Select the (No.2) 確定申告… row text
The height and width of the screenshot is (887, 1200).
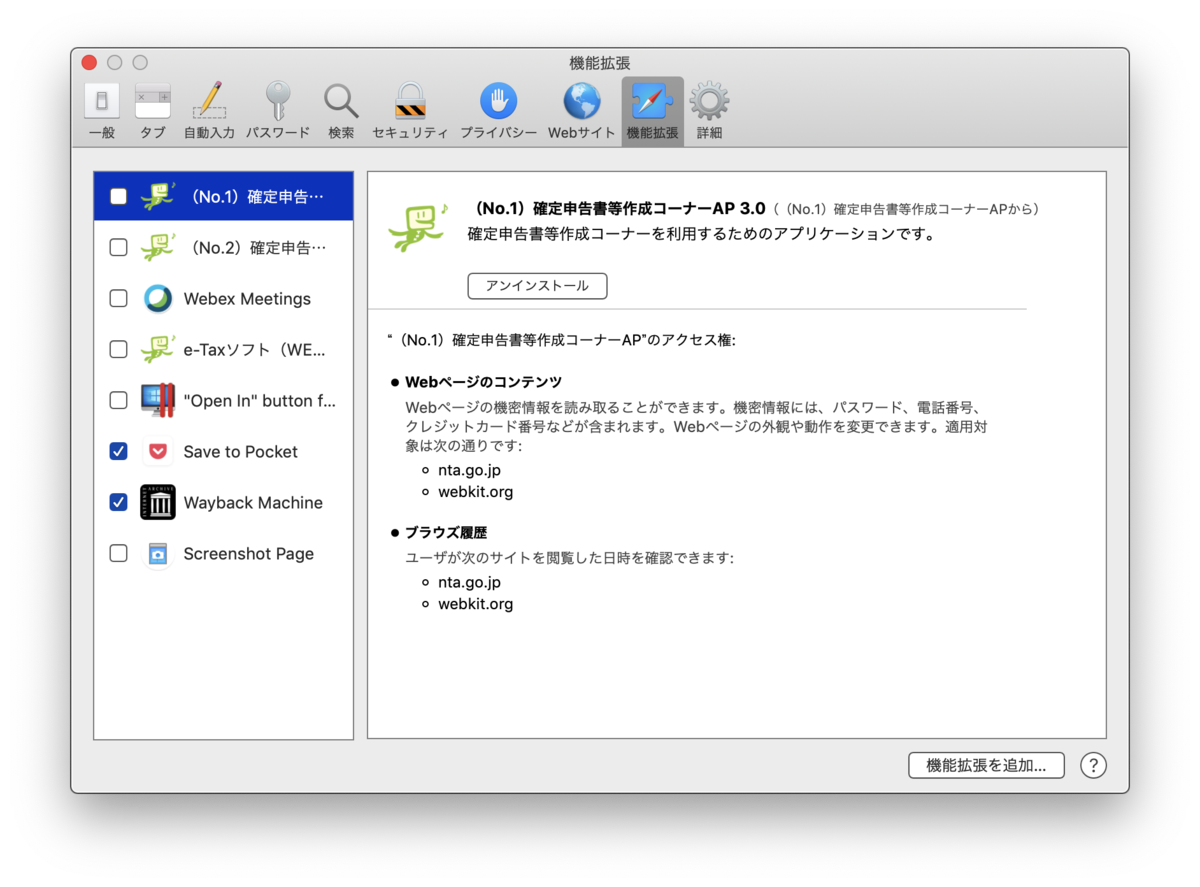(x=258, y=247)
